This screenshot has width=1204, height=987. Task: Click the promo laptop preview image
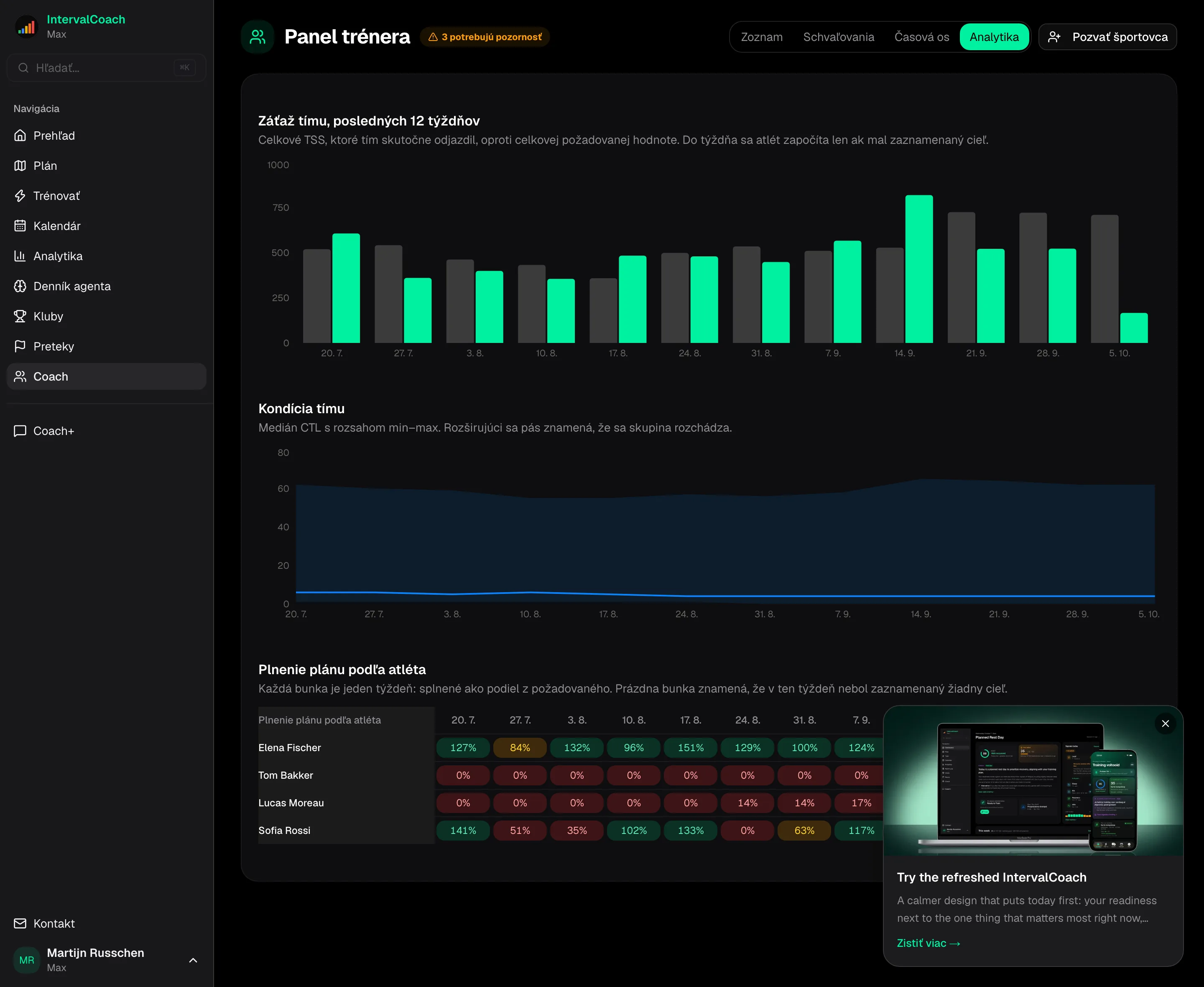1033,781
